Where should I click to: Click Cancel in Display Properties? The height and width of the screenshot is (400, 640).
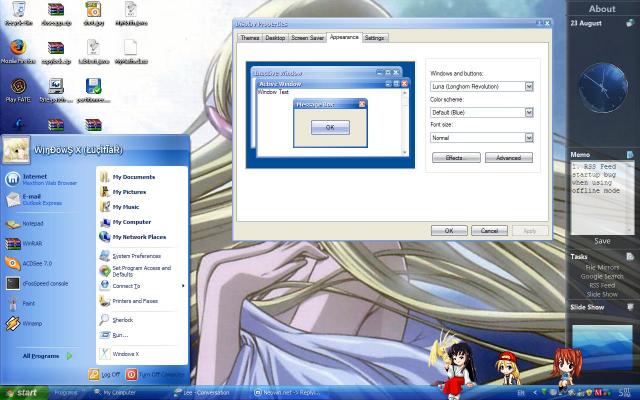pos(489,231)
